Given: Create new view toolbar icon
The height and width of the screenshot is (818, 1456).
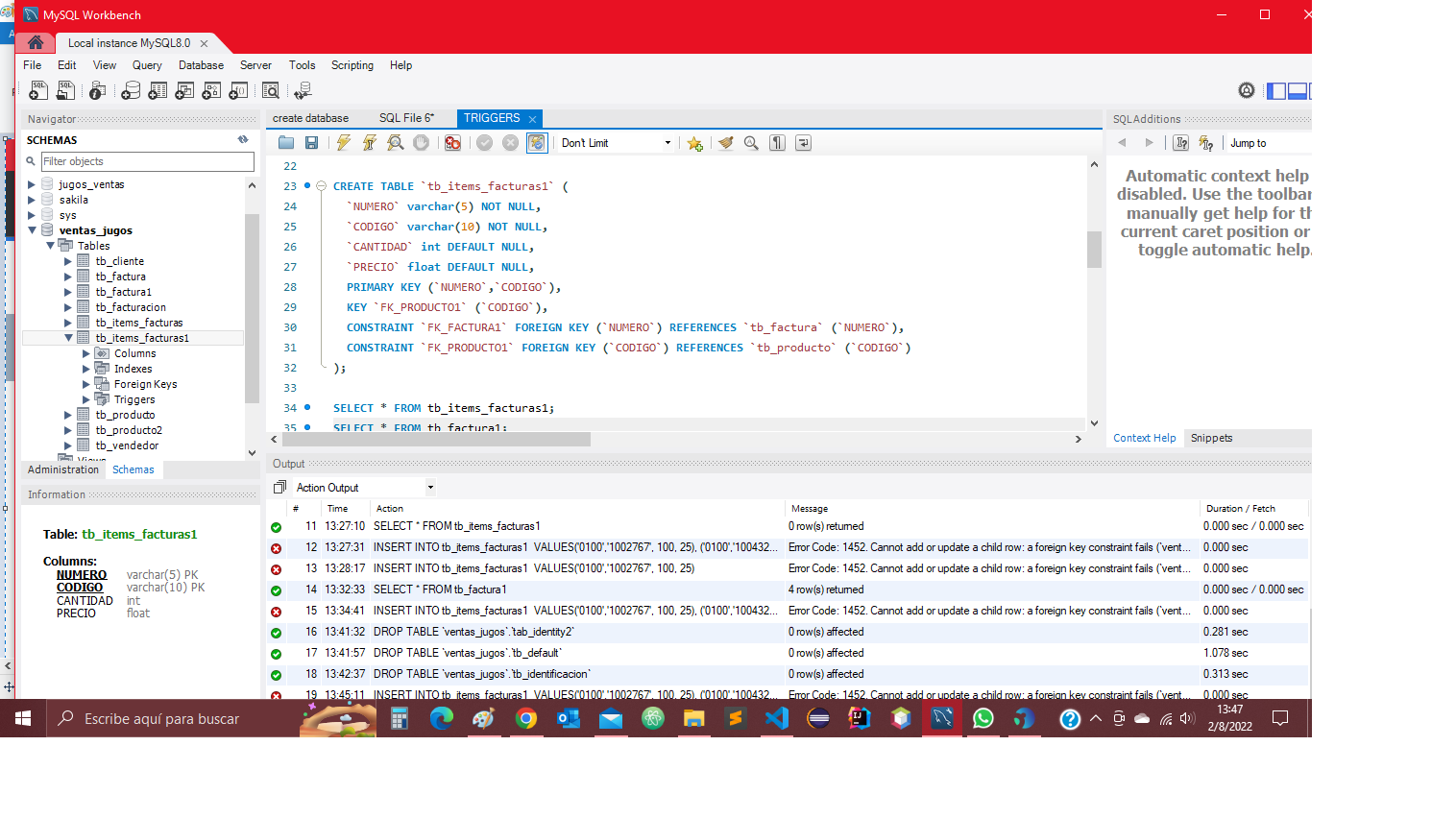Looking at the screenshot, I should tap(184, 90).
